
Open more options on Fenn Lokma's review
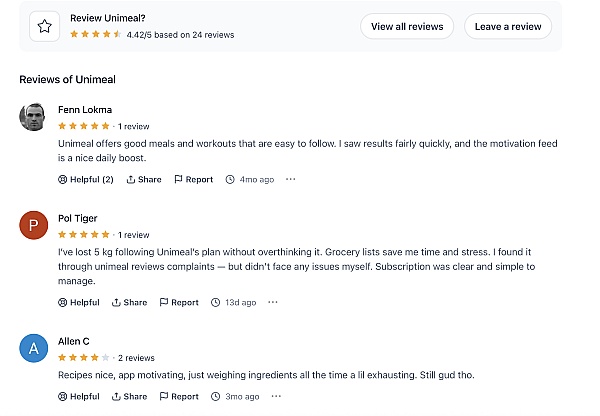291,180
